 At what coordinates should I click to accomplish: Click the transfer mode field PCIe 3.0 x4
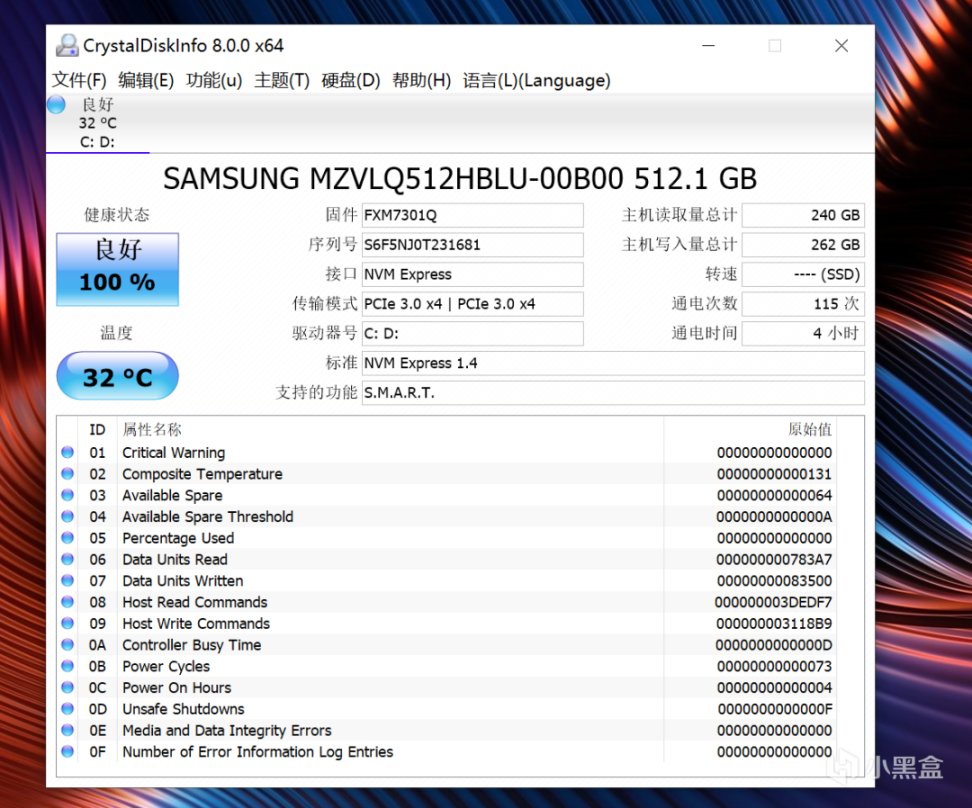(472, 304)
